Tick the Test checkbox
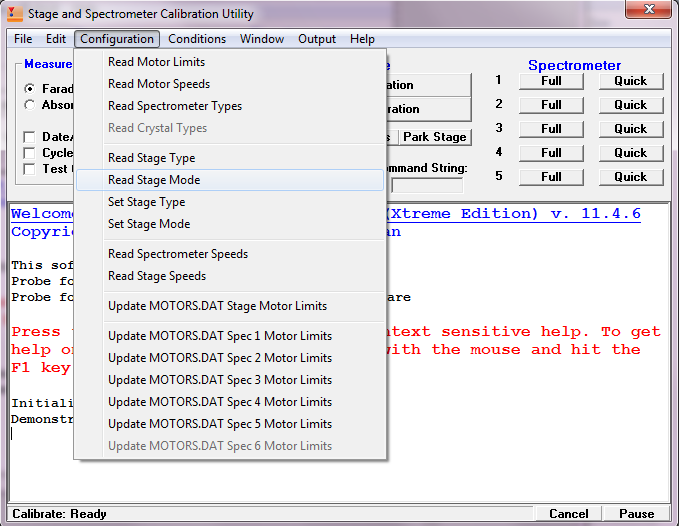The height and width of the screenshot is (526, 679). coord(30,169)
